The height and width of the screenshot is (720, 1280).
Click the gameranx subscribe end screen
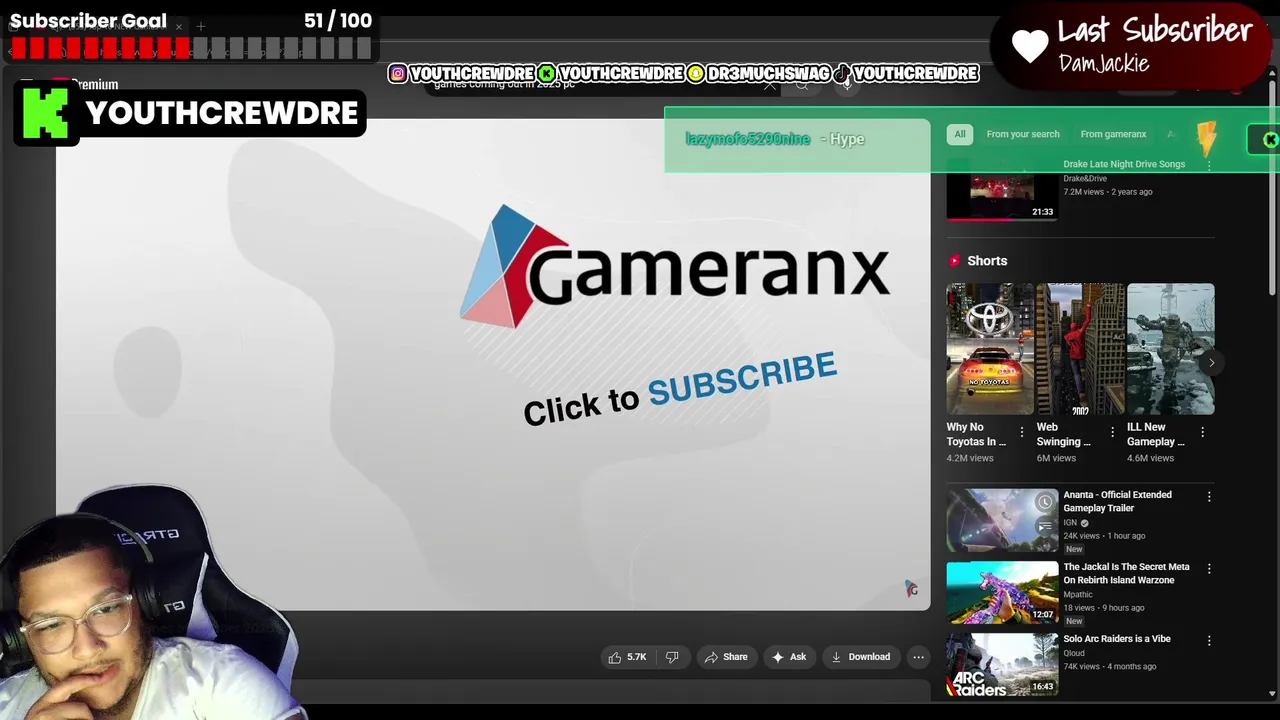(680, 388)
